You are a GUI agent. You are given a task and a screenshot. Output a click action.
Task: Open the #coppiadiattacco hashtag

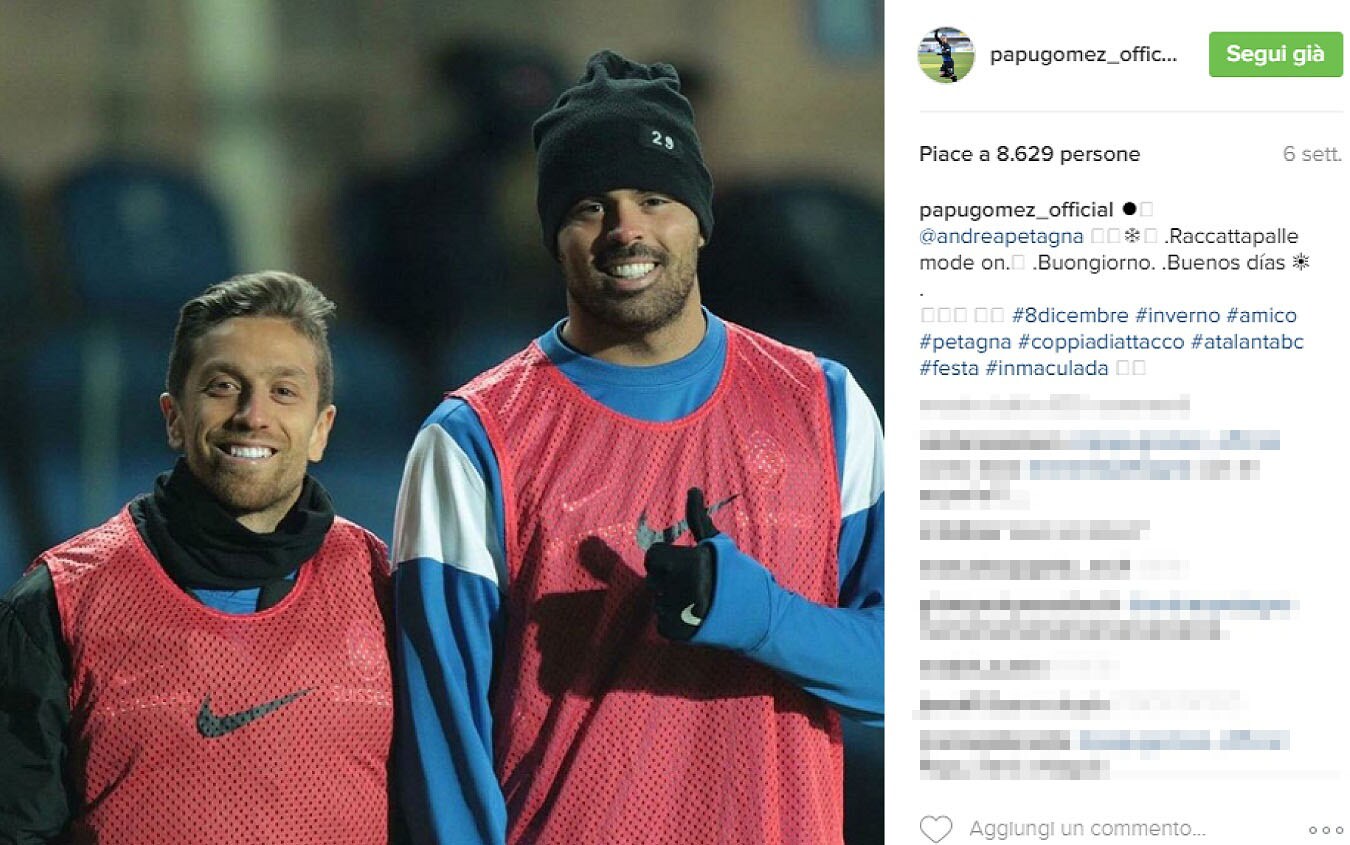click(x=1101, y=342)
